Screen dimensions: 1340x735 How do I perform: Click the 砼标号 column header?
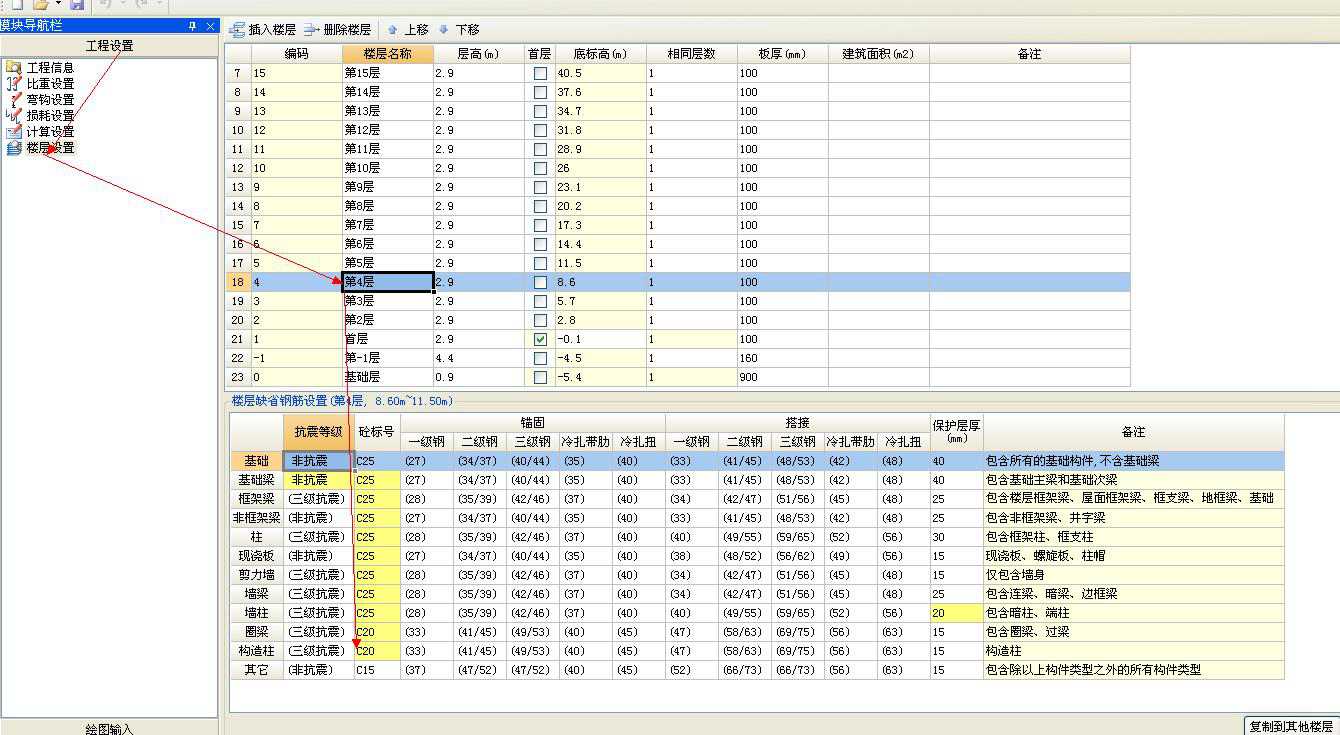[x=377, y=432]
